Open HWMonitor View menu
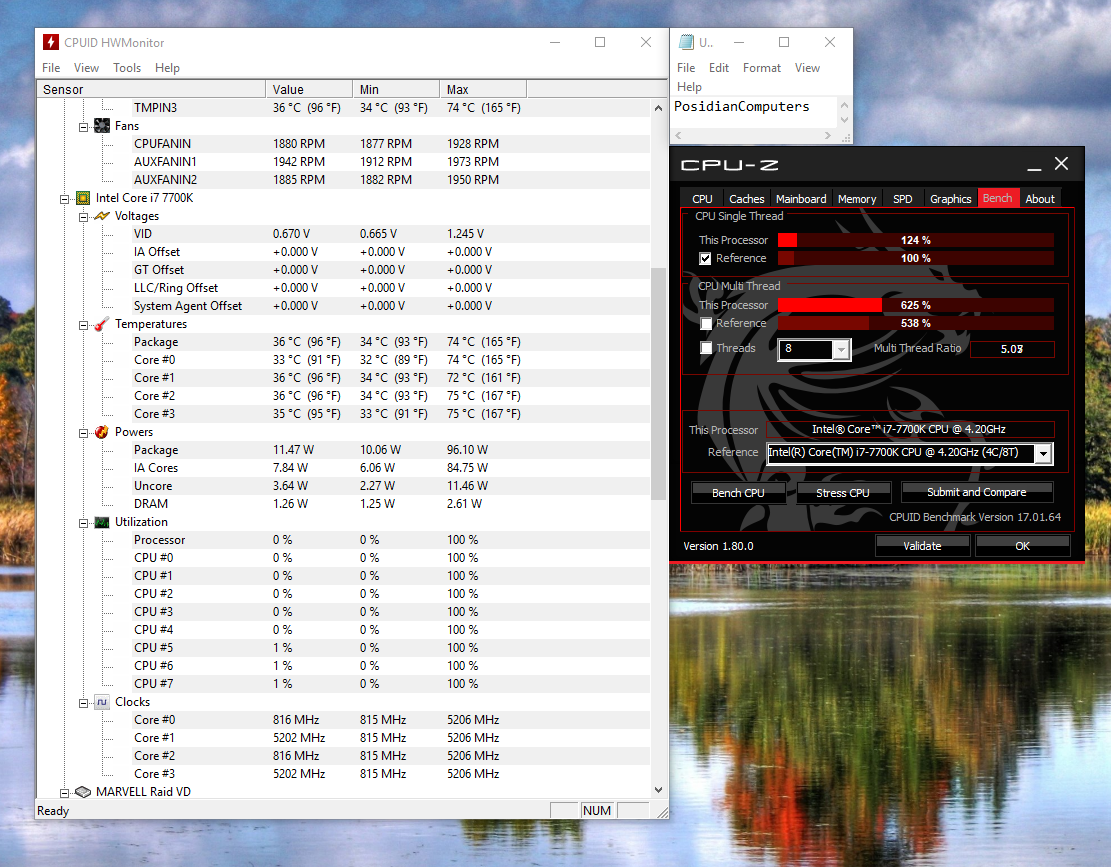The width and height of the screenshot is (1111, 867). tap(86, 68)
